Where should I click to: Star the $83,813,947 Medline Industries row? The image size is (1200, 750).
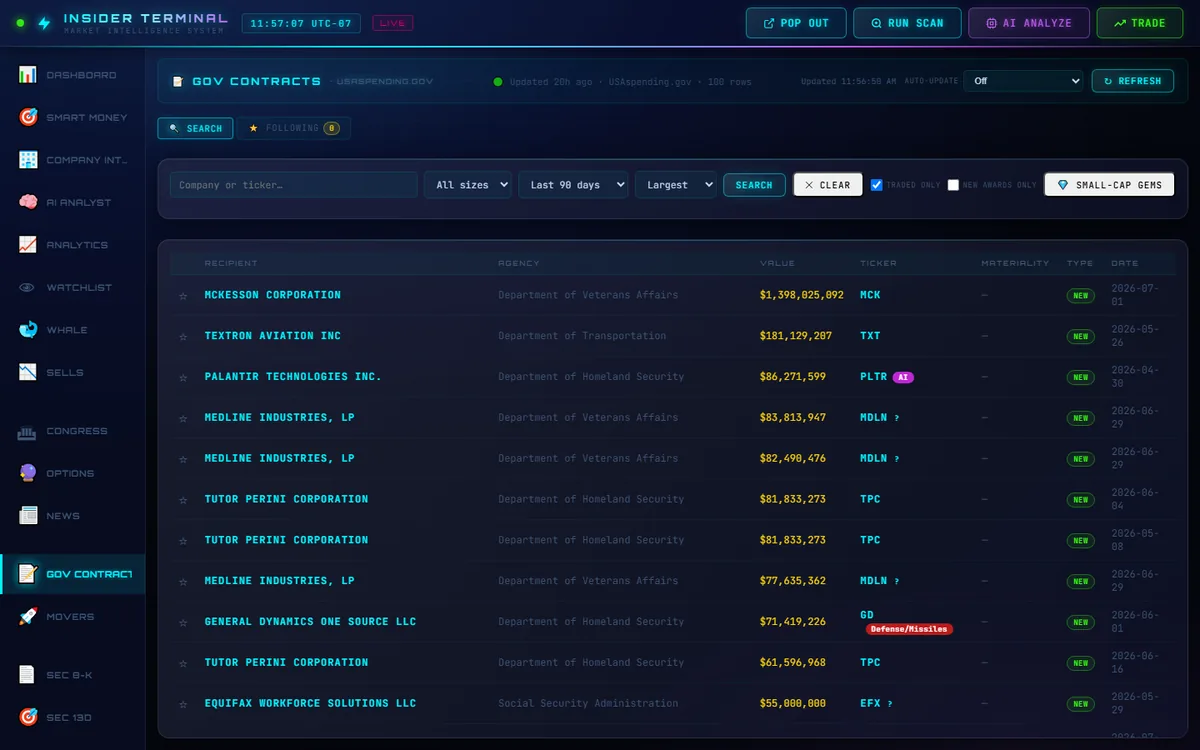coord(183,419)
